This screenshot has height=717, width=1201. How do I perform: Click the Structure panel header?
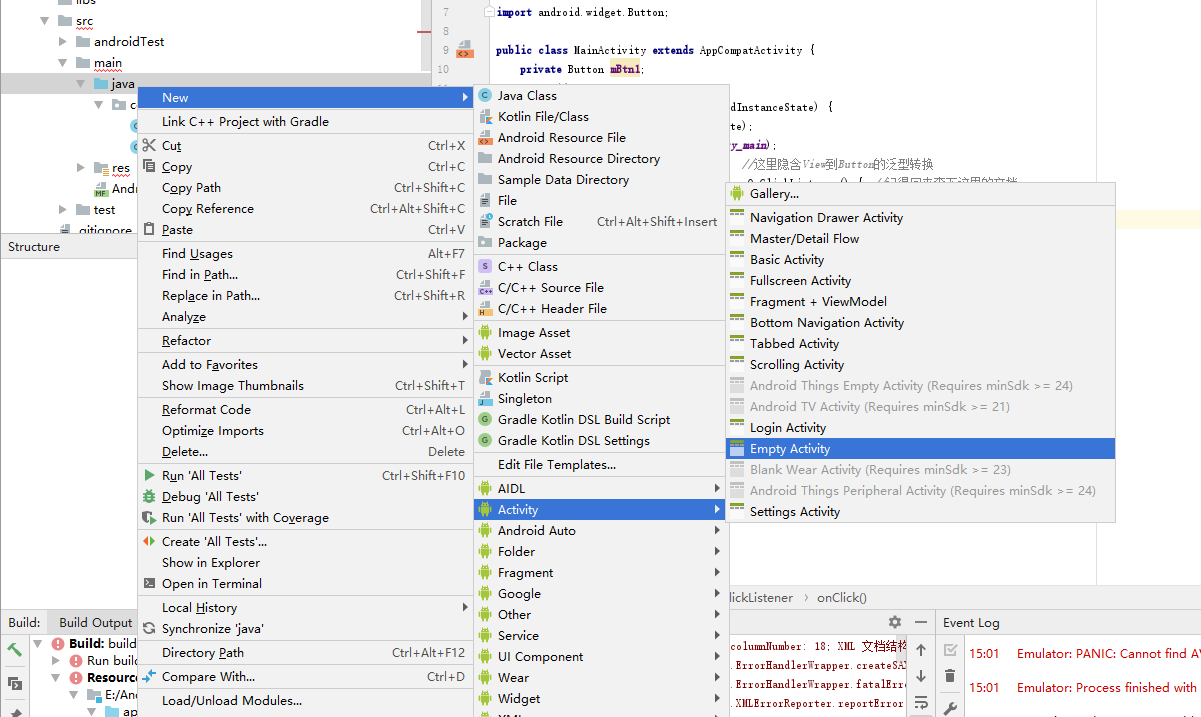point(34,247)
